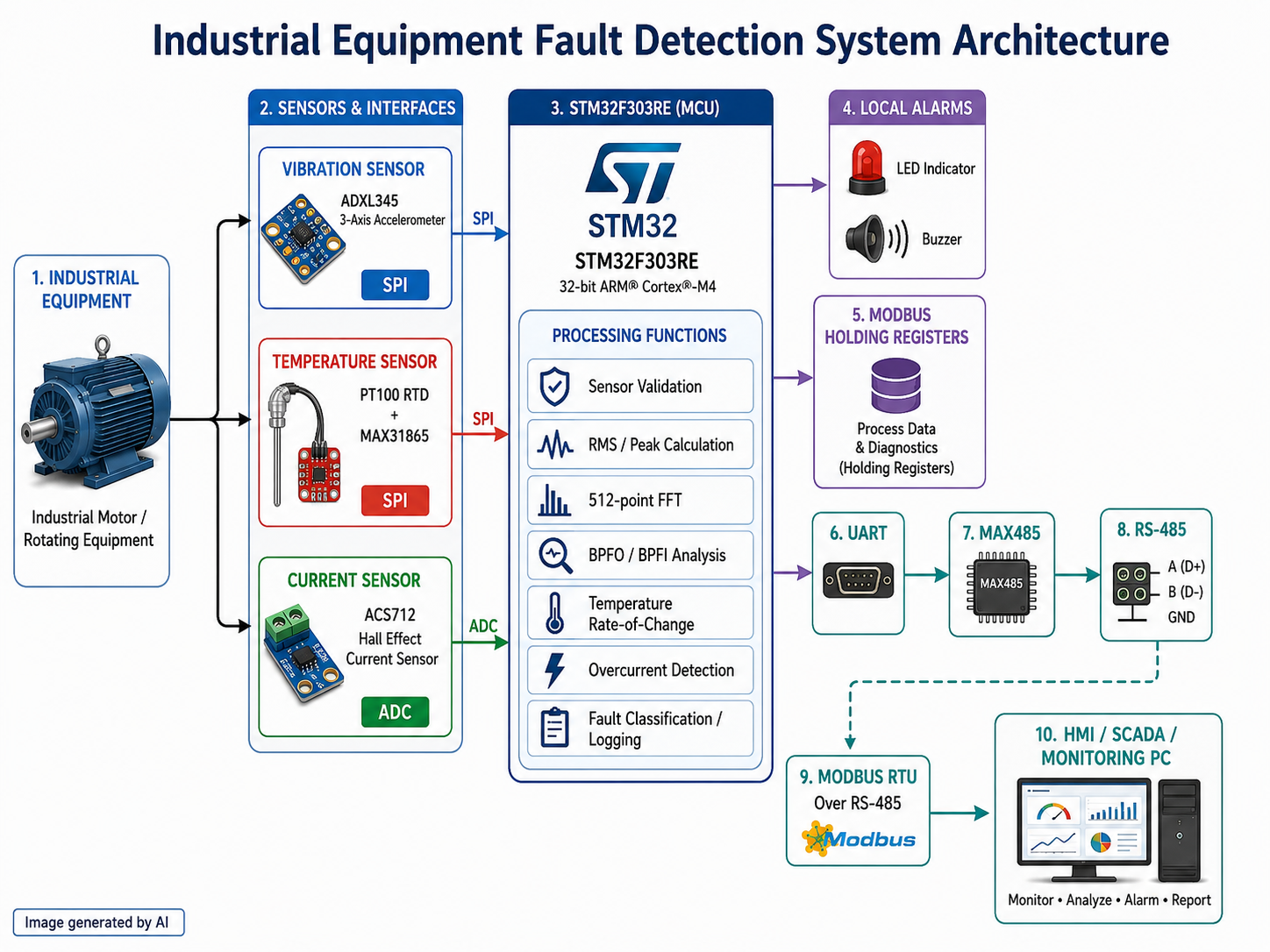Click the Monitor • Analyze • Alarm • Report caption
The height and width of the screenshot is (952, 1270).
tap(1109, 900)
